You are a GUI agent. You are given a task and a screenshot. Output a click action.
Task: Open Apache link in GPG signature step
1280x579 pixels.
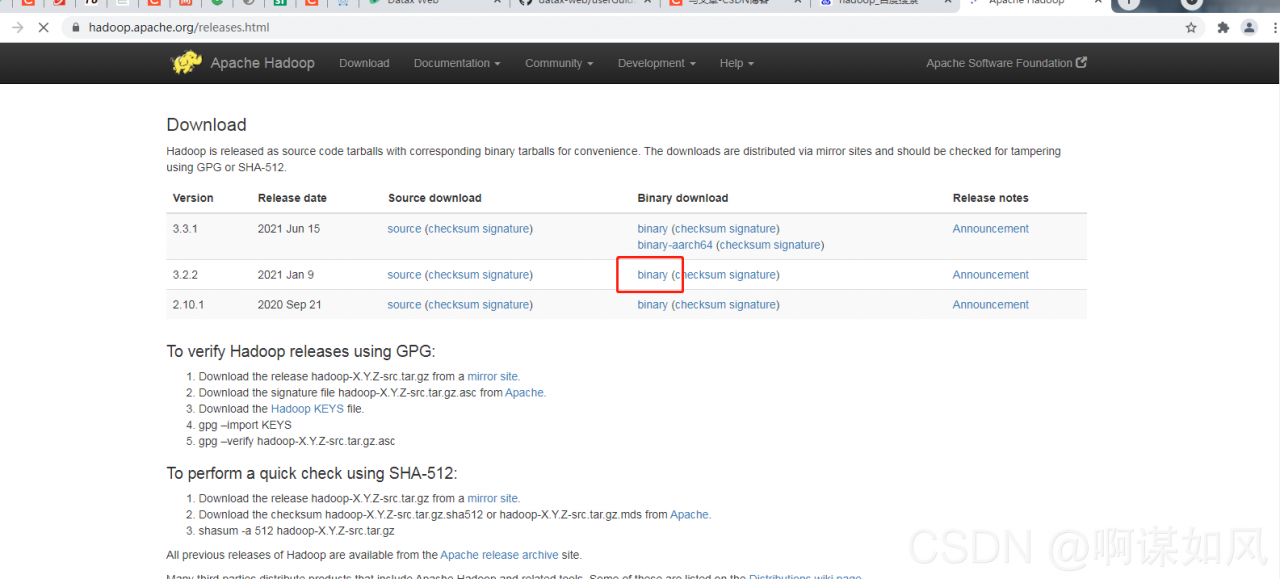point(524,393)
